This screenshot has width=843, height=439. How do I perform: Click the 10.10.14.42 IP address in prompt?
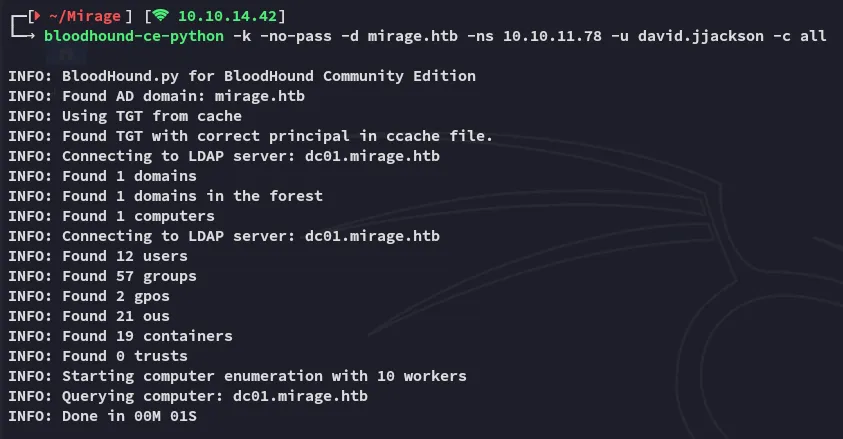click(227, 16)
